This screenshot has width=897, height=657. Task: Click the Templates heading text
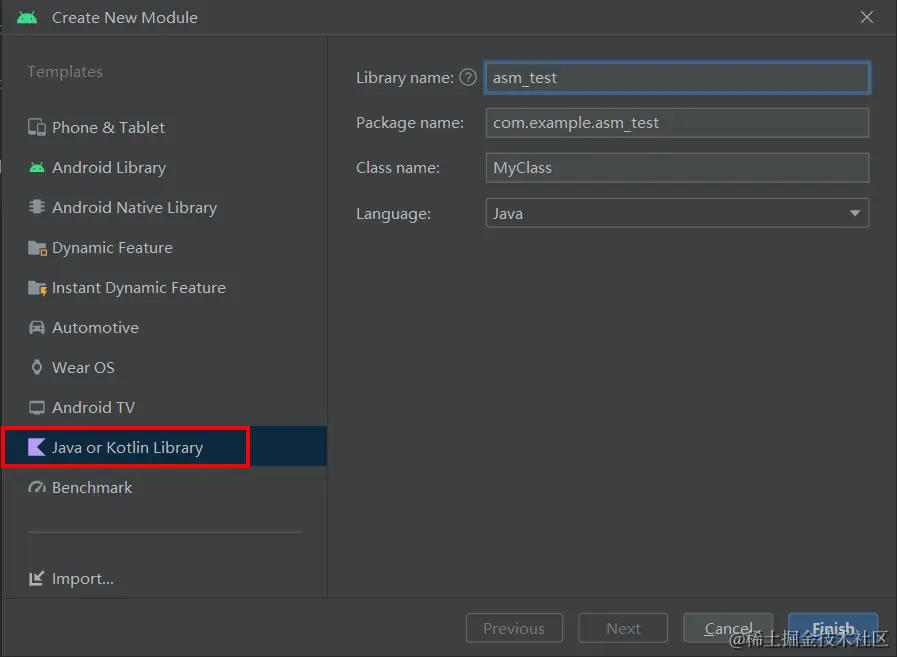tap(65, 72)
